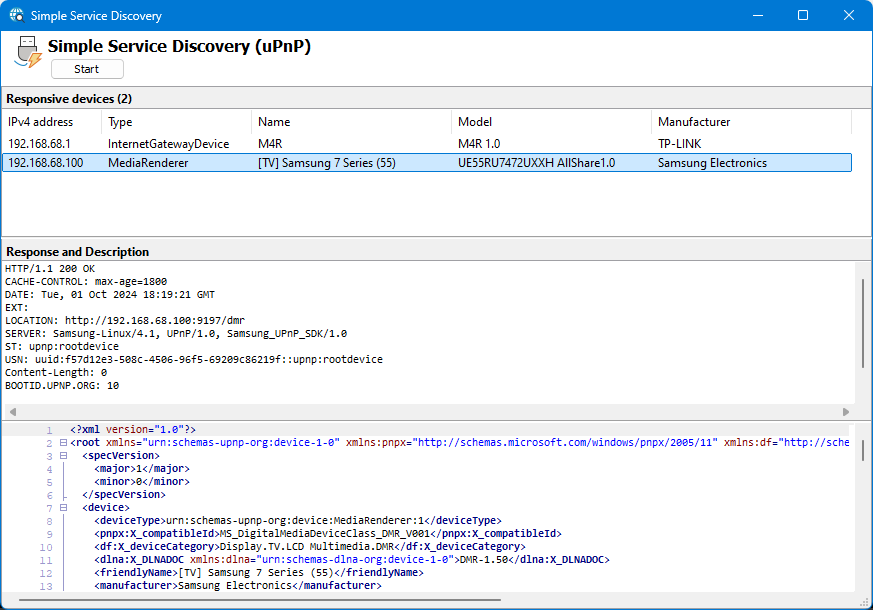The image size is (873, 610).
Task: Start the device discovery scan
Action: 87,69
